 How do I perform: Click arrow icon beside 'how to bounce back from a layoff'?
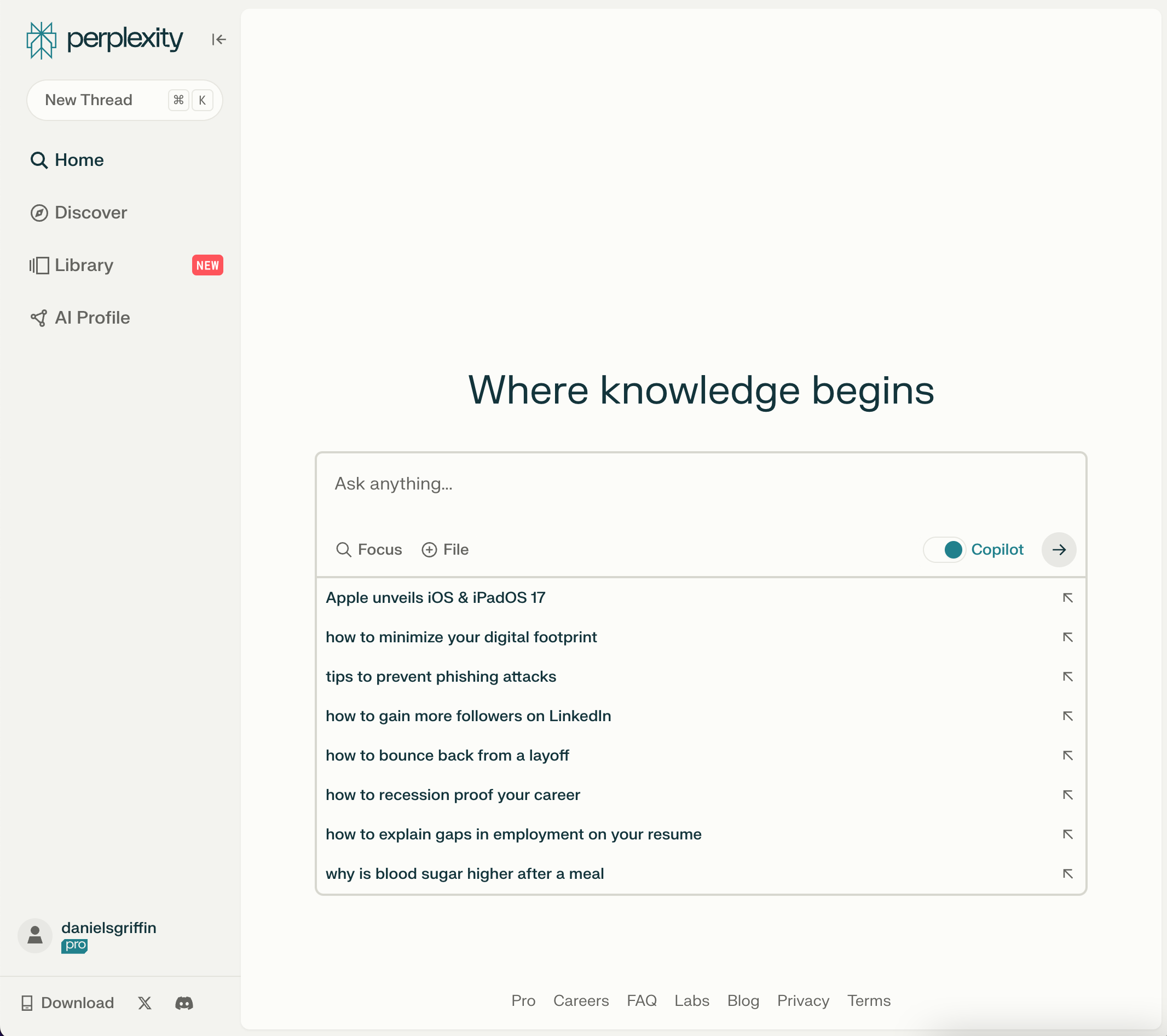click(1068, 755)
